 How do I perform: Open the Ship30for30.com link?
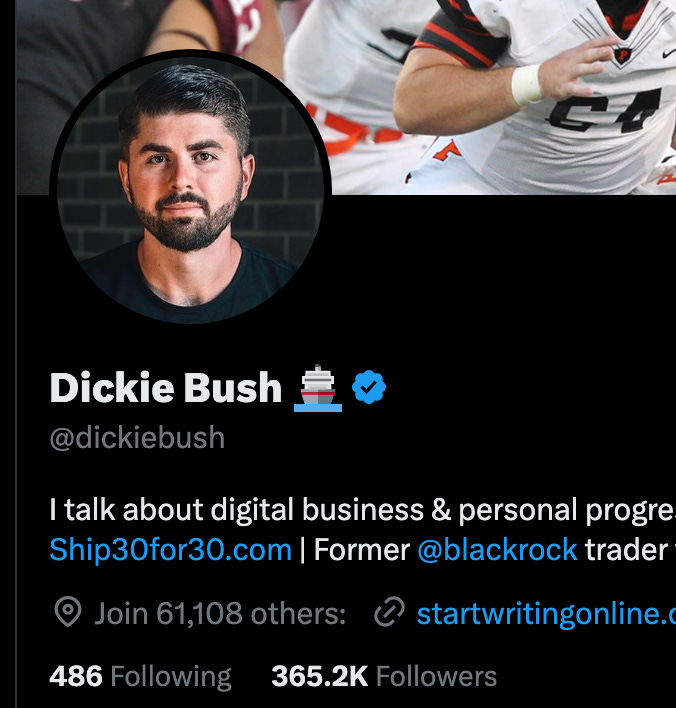(171, 550)
